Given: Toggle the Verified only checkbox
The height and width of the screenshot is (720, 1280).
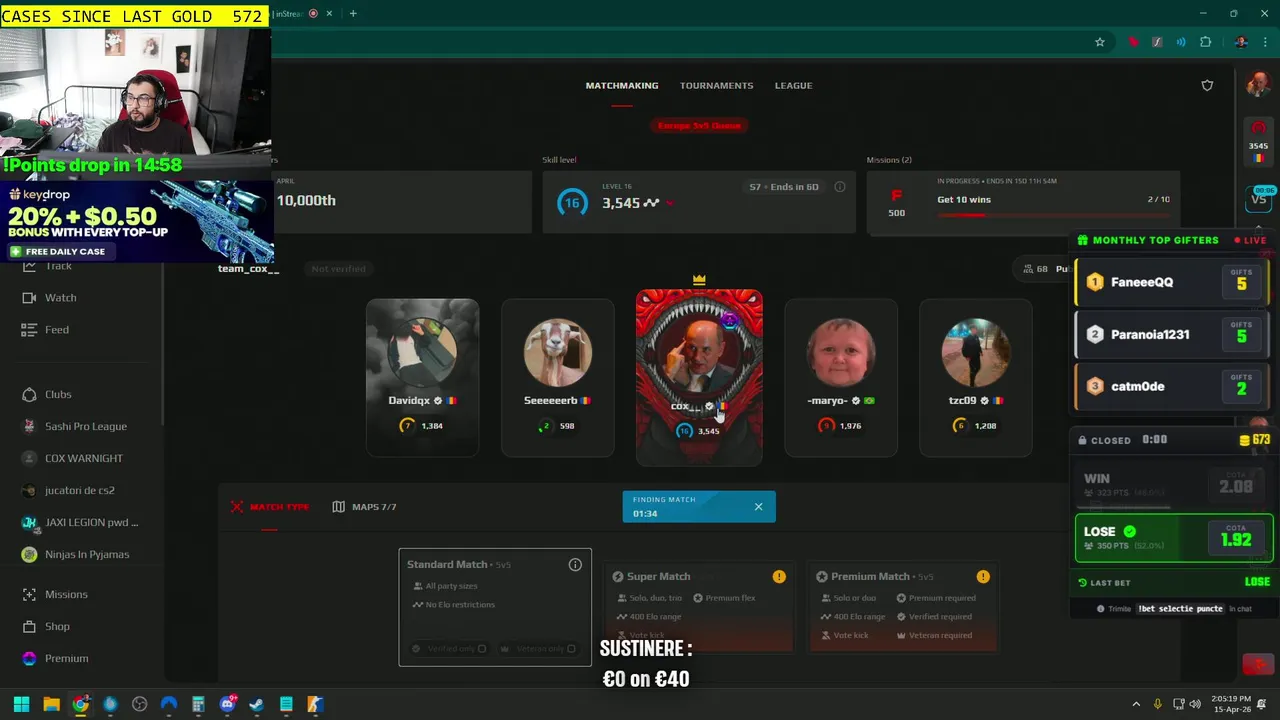Looking at the screenshot, I should pyautogui.click(x=482, y=648).
